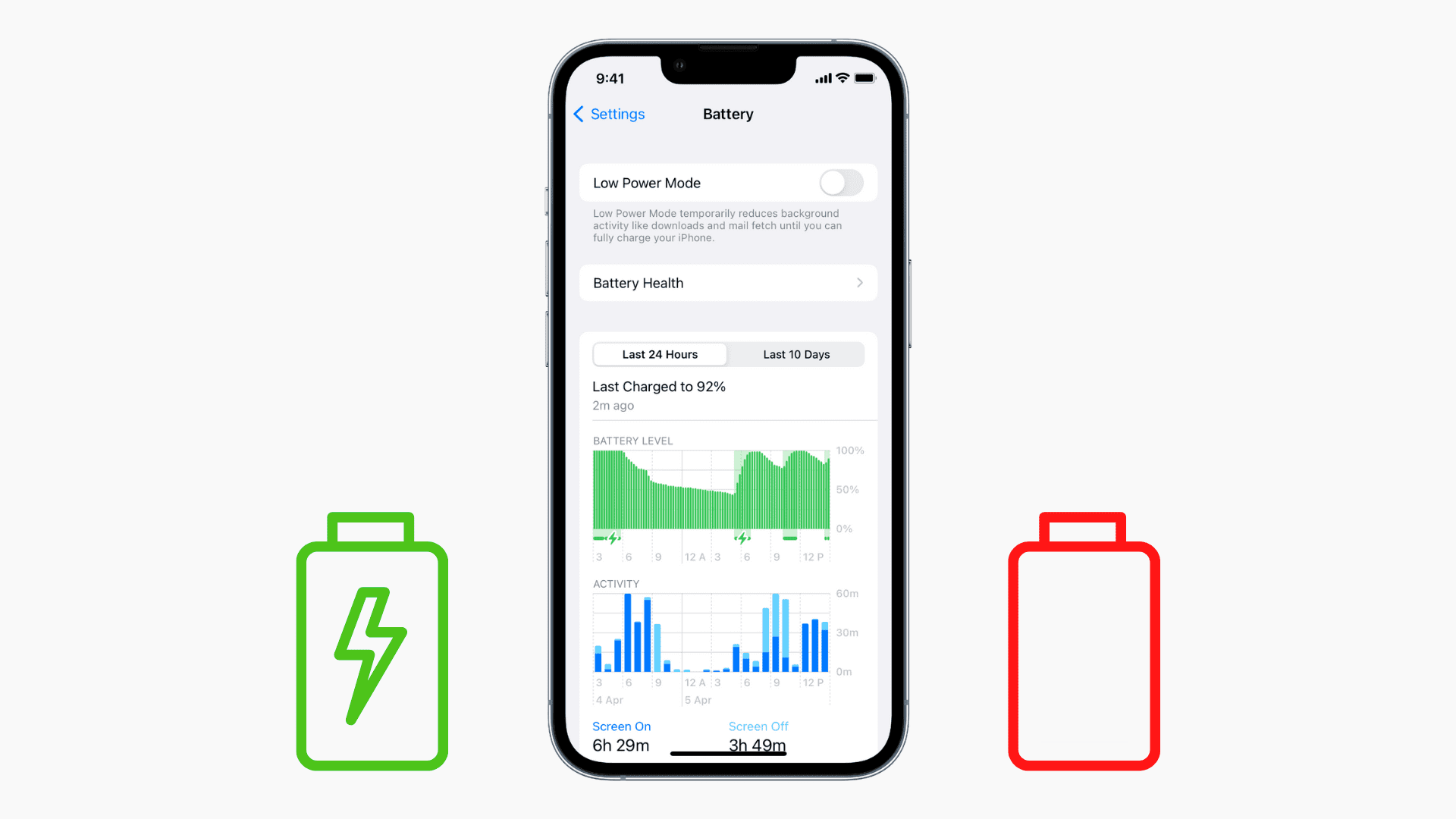
Task: Select the Last 24 Hours tab
Action: click(660, 354)
